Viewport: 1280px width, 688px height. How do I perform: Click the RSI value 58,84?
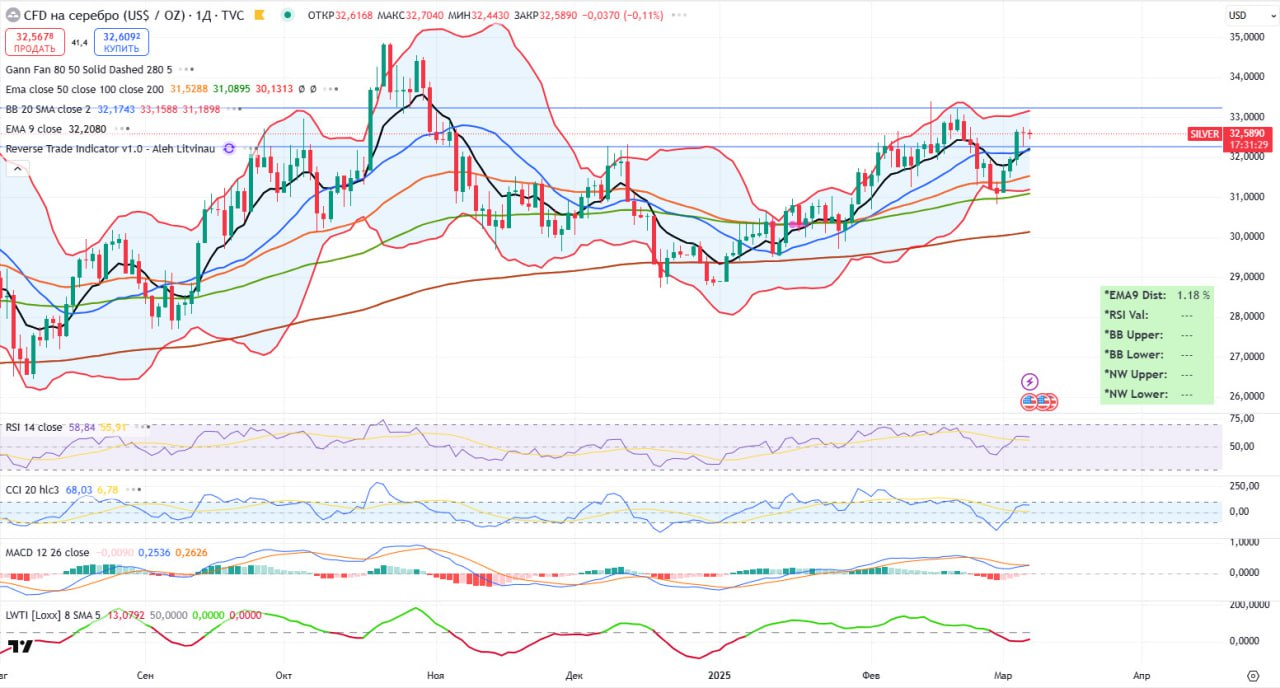pyautogui.click(x=81, y=427)
